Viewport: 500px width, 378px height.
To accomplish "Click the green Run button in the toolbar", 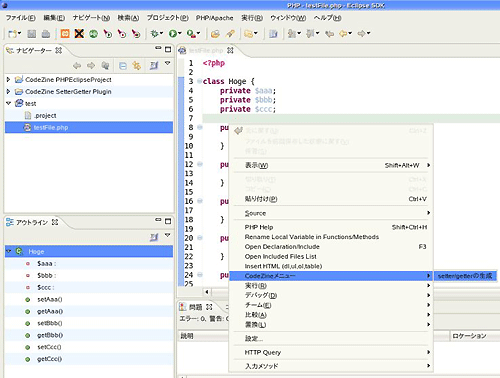I will click(173, 33).
